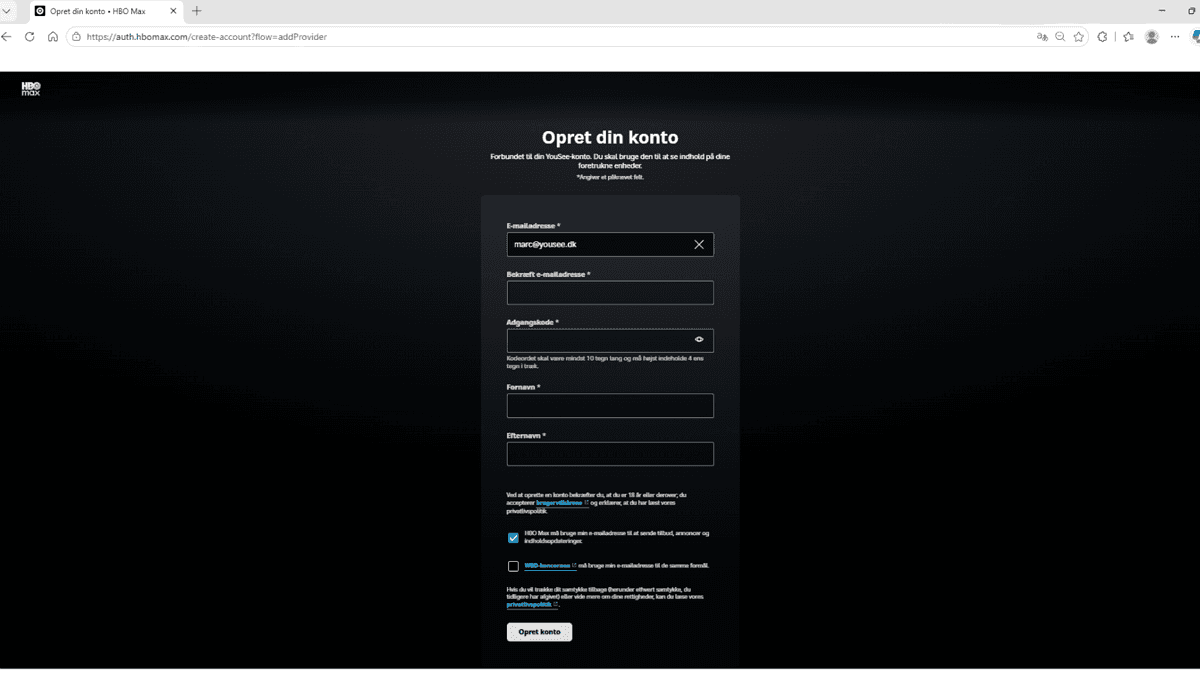Check the WBD-koncernen e-mail consent checkbox
This screenshot has height=678, width=1200.
click(x=513, y=566)
